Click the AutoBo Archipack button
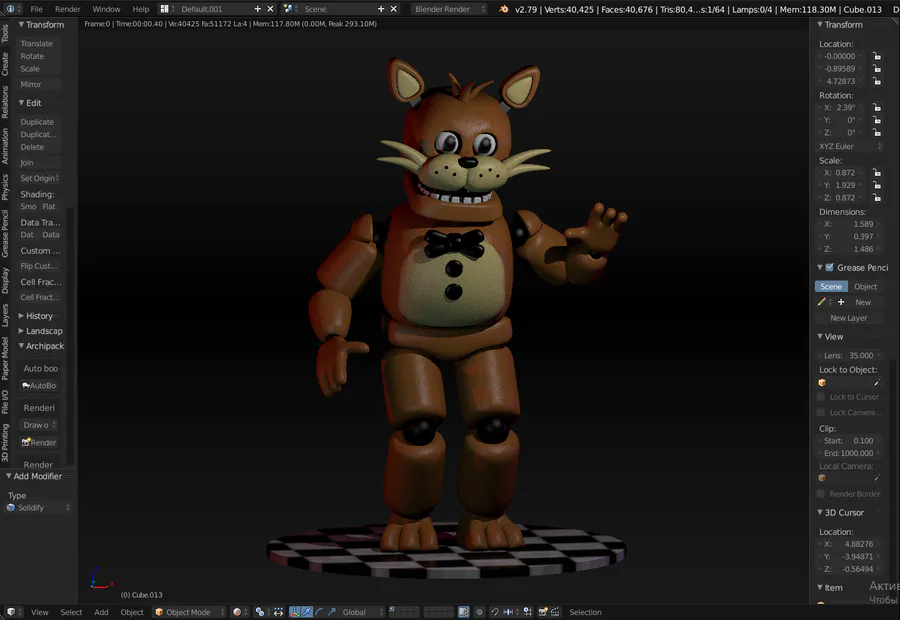This screenshot has height=620, width=900. pyautogui.click(x=39, y=386)
